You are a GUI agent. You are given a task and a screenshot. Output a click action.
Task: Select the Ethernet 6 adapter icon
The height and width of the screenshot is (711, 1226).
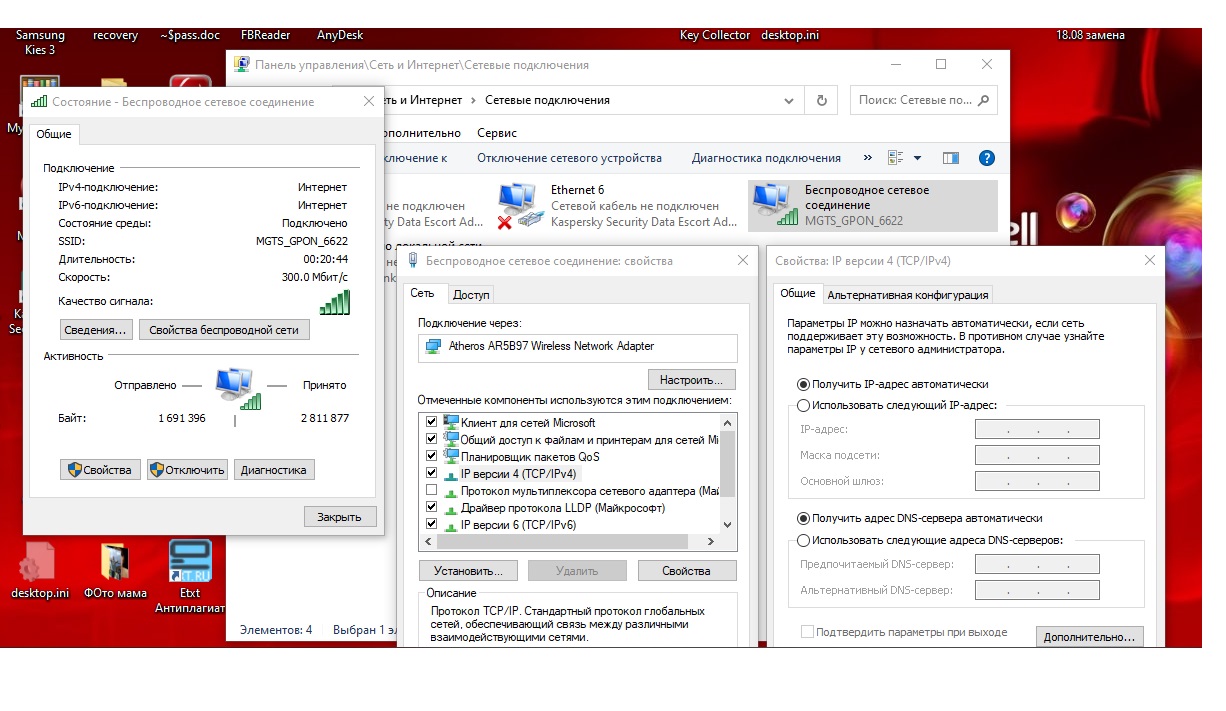tap(518, 205)
